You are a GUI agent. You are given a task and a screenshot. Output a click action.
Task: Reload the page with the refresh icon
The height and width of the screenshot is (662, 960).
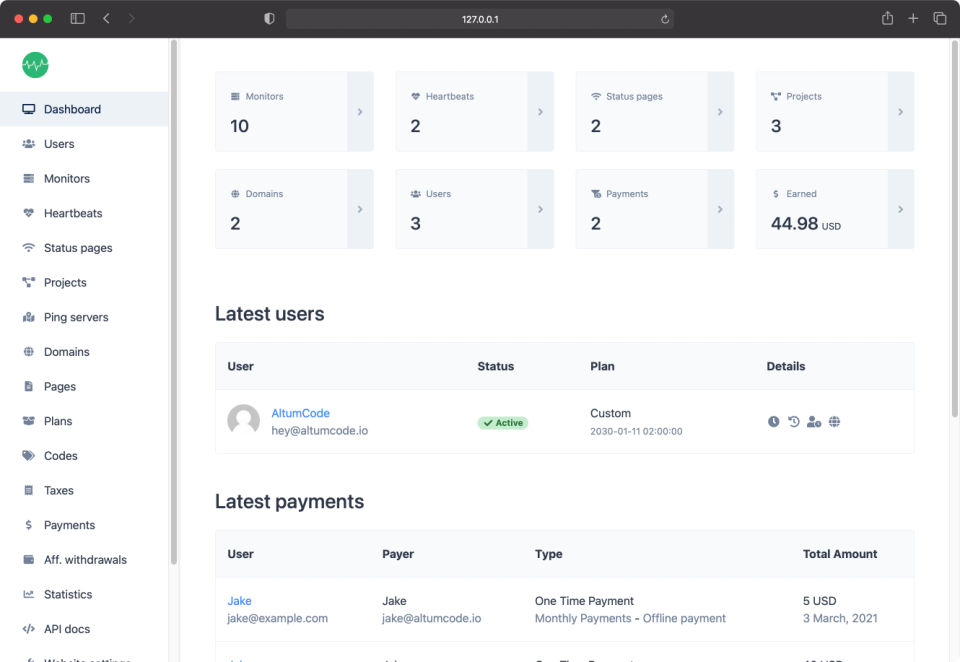[x=665, y=19]
